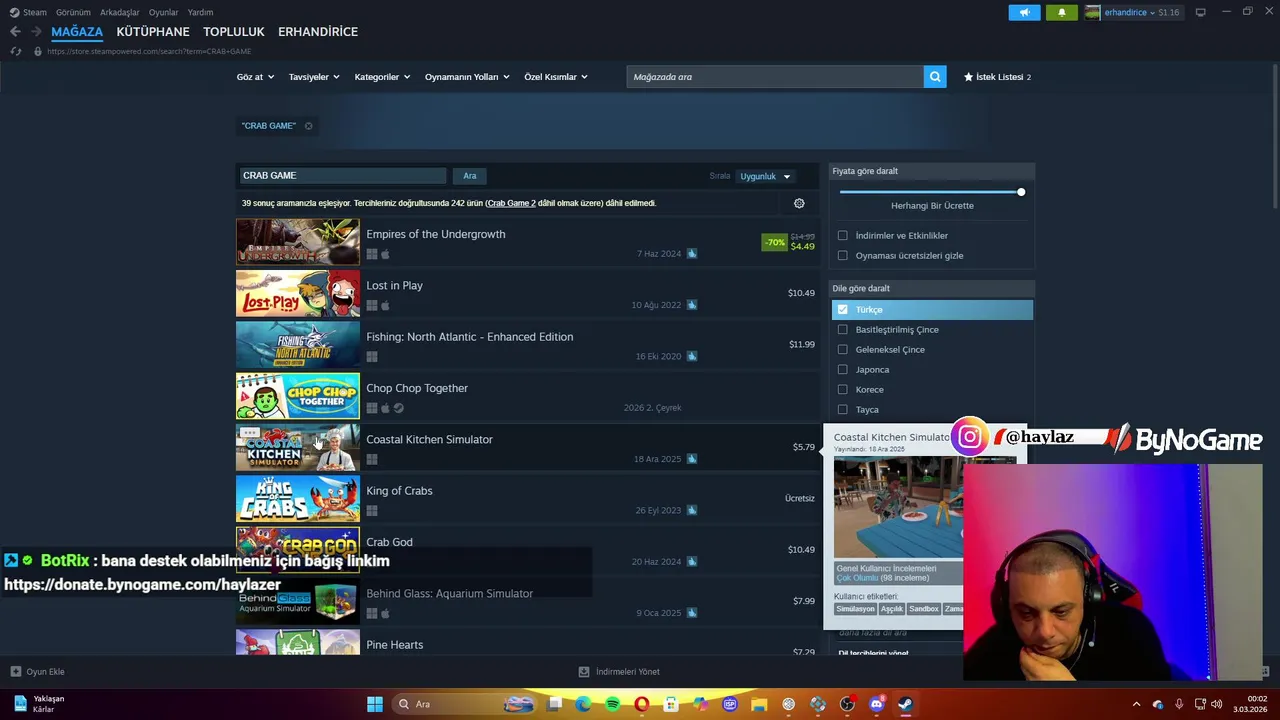Remove the "CRAB GAME" search tag
The height and width of the screenshot is (720, 1280).
tap(308, 126)
